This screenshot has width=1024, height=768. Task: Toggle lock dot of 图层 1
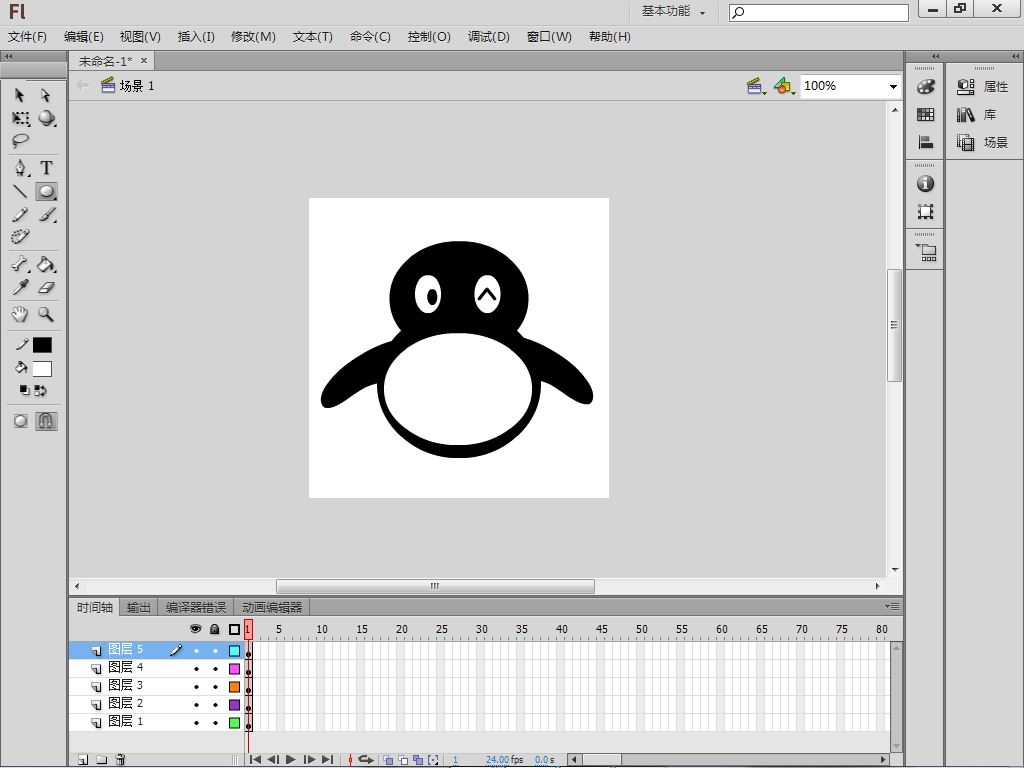[x=215, y=723]
